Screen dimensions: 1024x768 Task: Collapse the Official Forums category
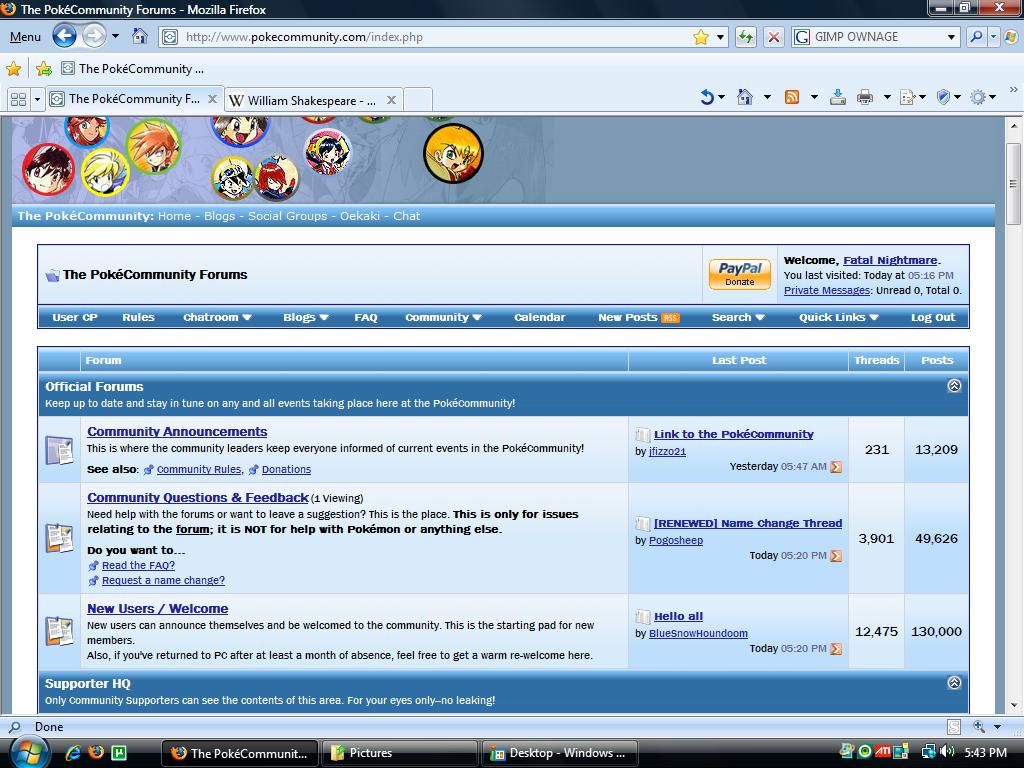(x=953, y=386)
